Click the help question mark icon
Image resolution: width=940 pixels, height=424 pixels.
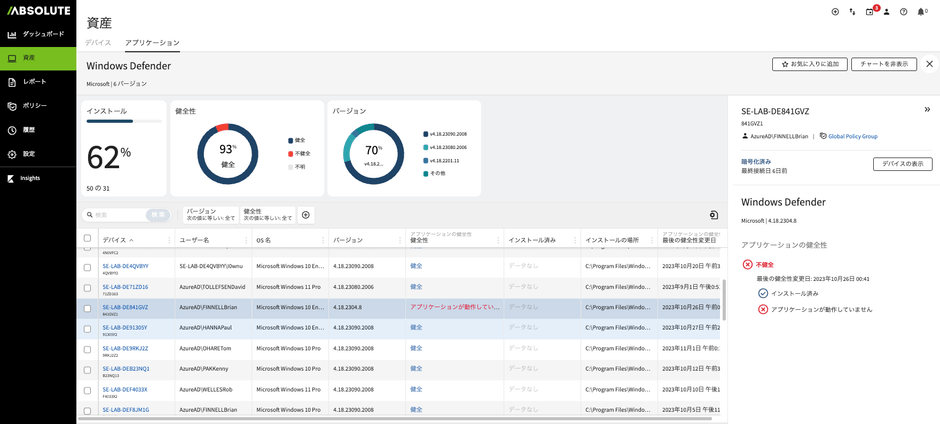(903, 12)
